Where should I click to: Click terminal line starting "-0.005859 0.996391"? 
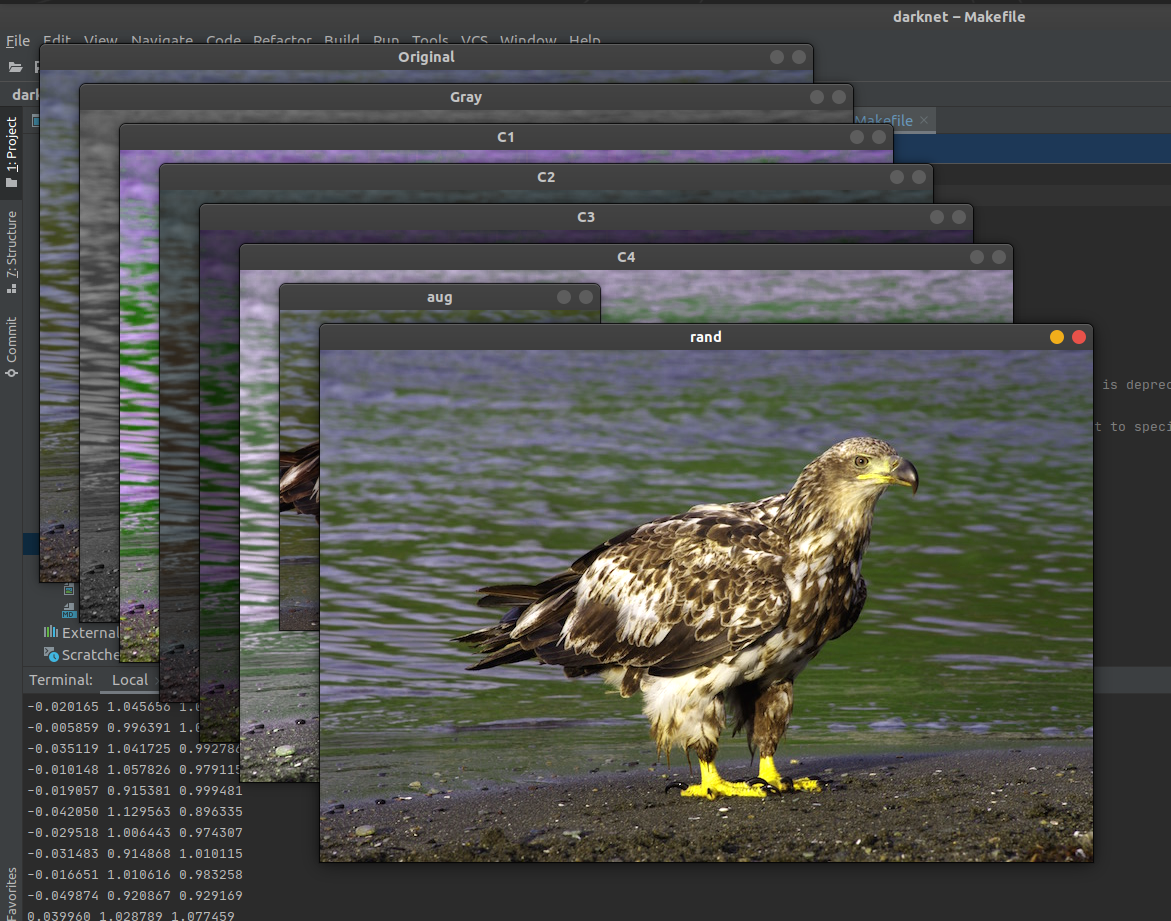click(114, 728)
